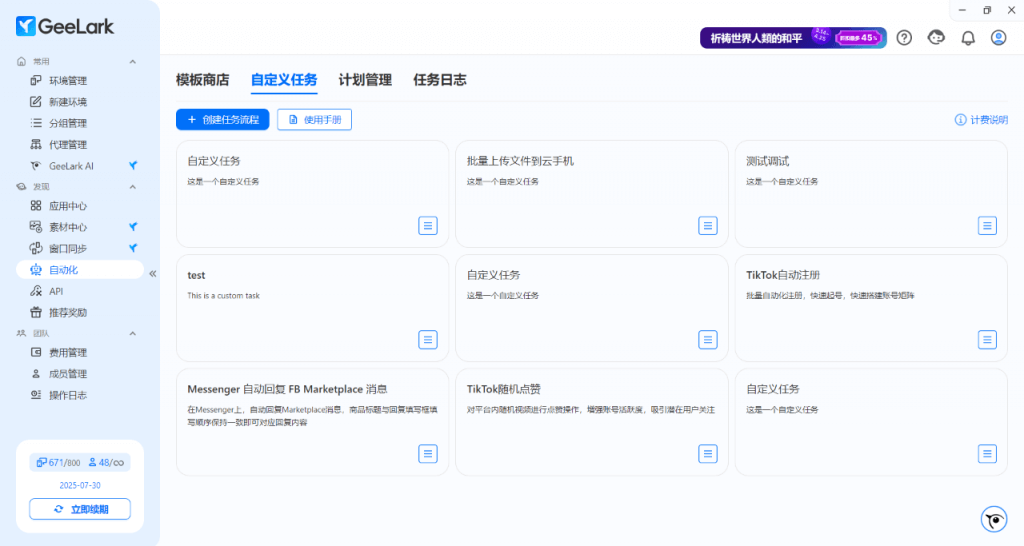
Task: Select 环境管理 in the sidebar
Action: (68, 81)
